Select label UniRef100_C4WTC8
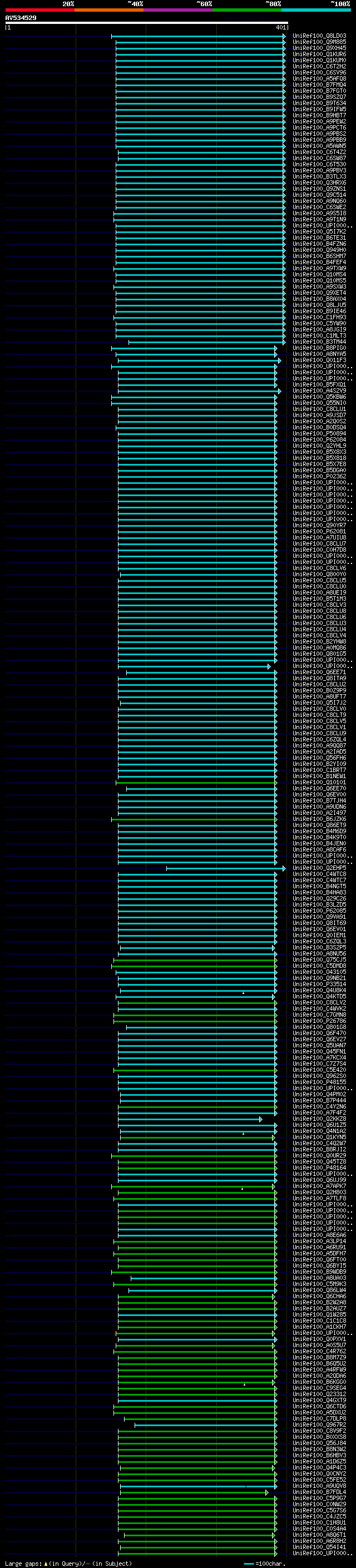 click(319, 875)
